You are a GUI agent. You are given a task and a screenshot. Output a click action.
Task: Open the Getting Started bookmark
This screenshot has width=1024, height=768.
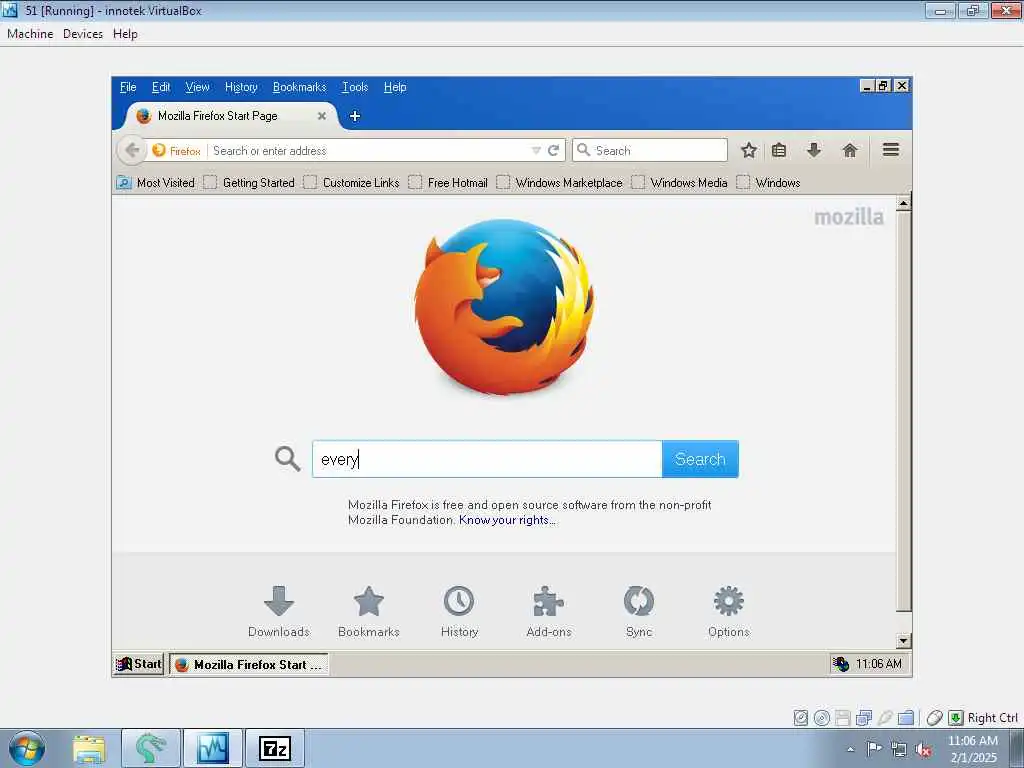pos(249,183)
